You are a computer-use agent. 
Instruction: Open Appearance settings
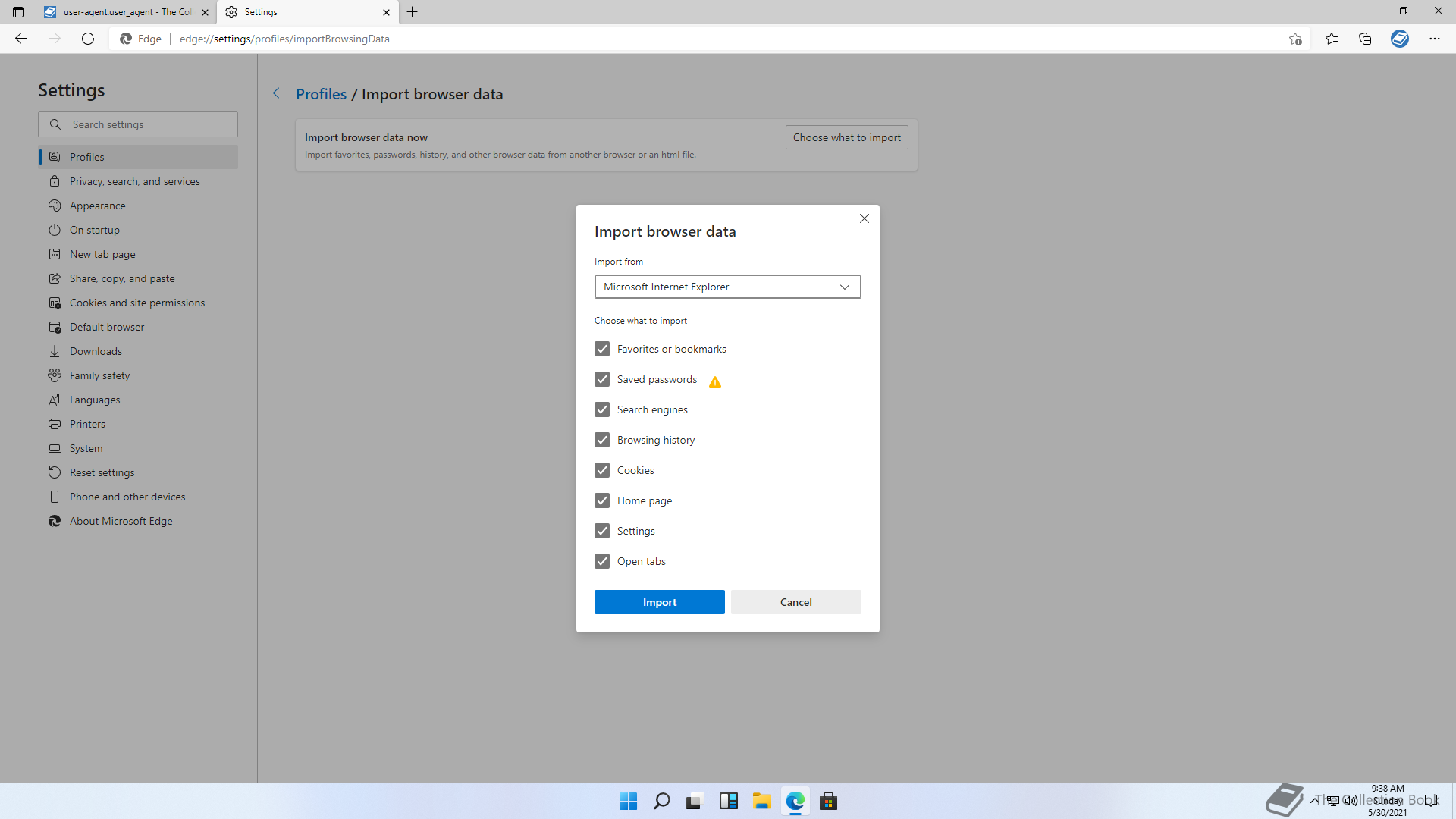pos(138,206)
